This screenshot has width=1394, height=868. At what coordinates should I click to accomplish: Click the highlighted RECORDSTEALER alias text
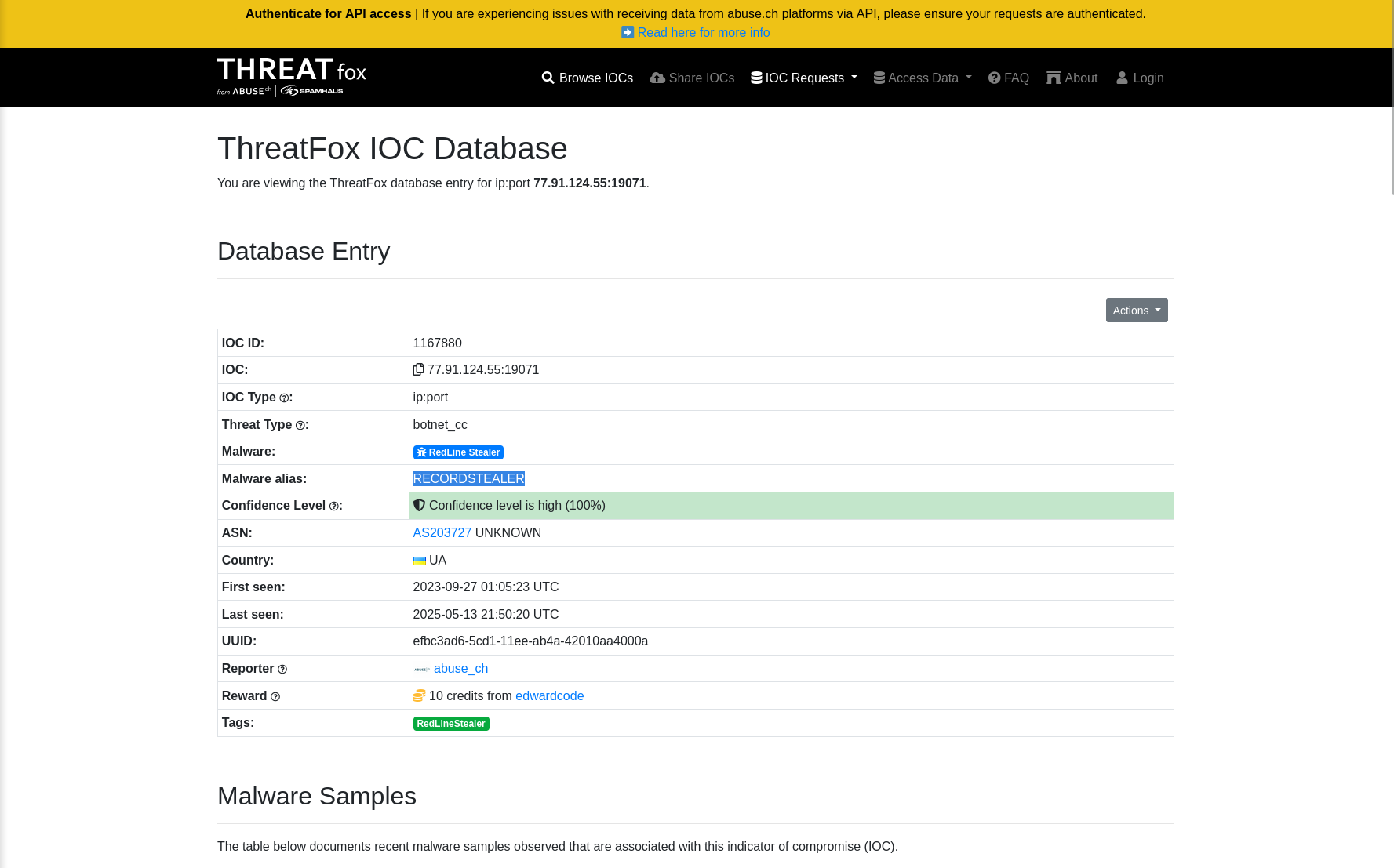[x=469, y=478]
